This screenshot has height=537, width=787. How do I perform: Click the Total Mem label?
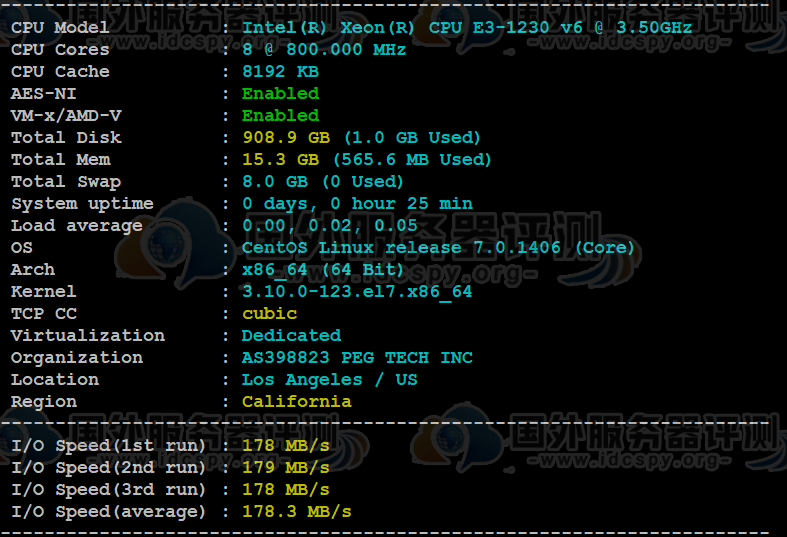point(61,160)
